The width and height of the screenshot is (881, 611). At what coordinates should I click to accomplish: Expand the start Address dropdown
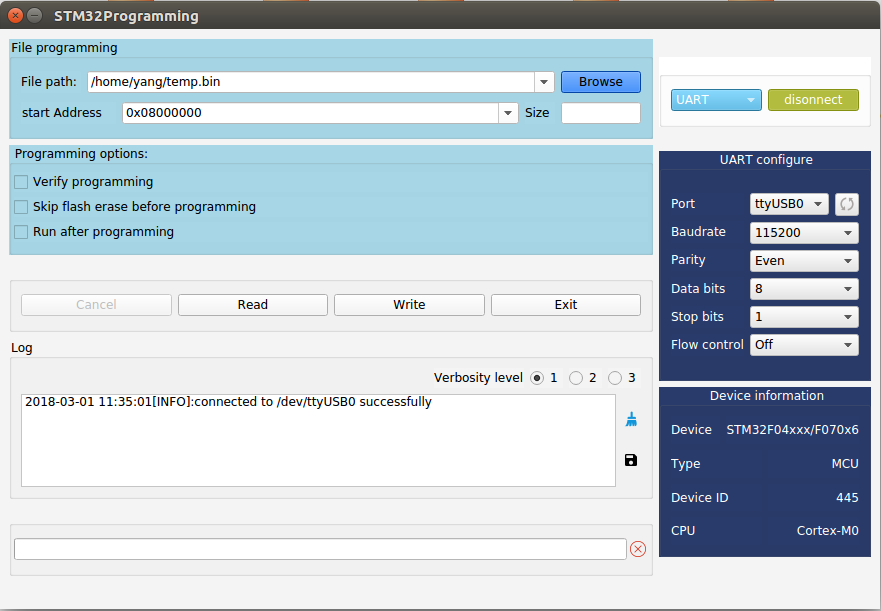508,113
